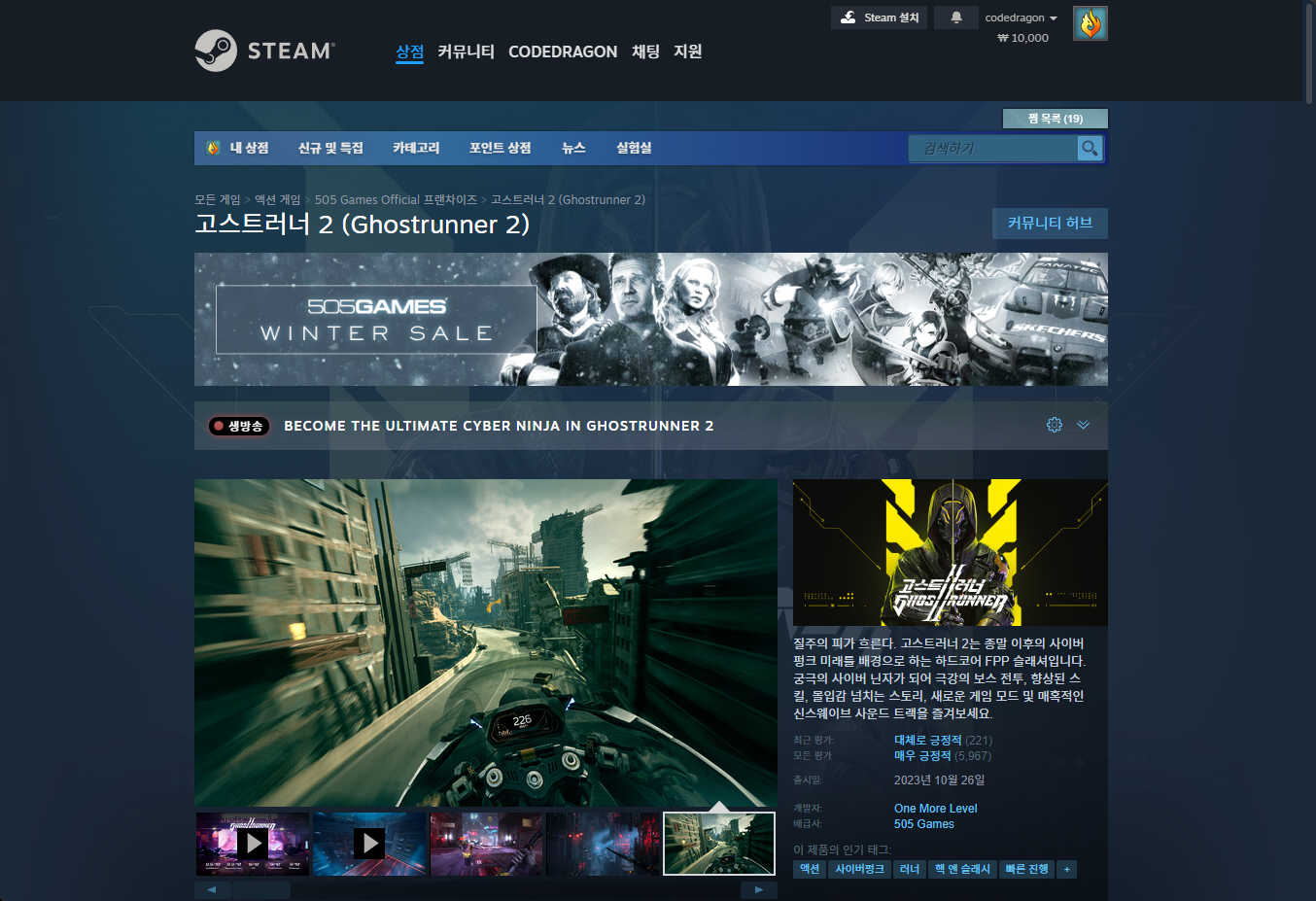Image resolution: width=1316 pixels, height=901 pixels.
Task: Open the 찜 목록 (19) button
Action: tap(1056, 119)
